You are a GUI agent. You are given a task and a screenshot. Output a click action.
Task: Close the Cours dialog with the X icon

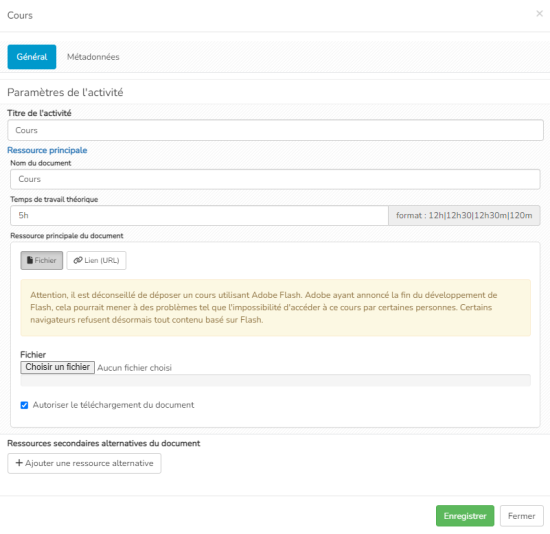[x=539, y=14]
